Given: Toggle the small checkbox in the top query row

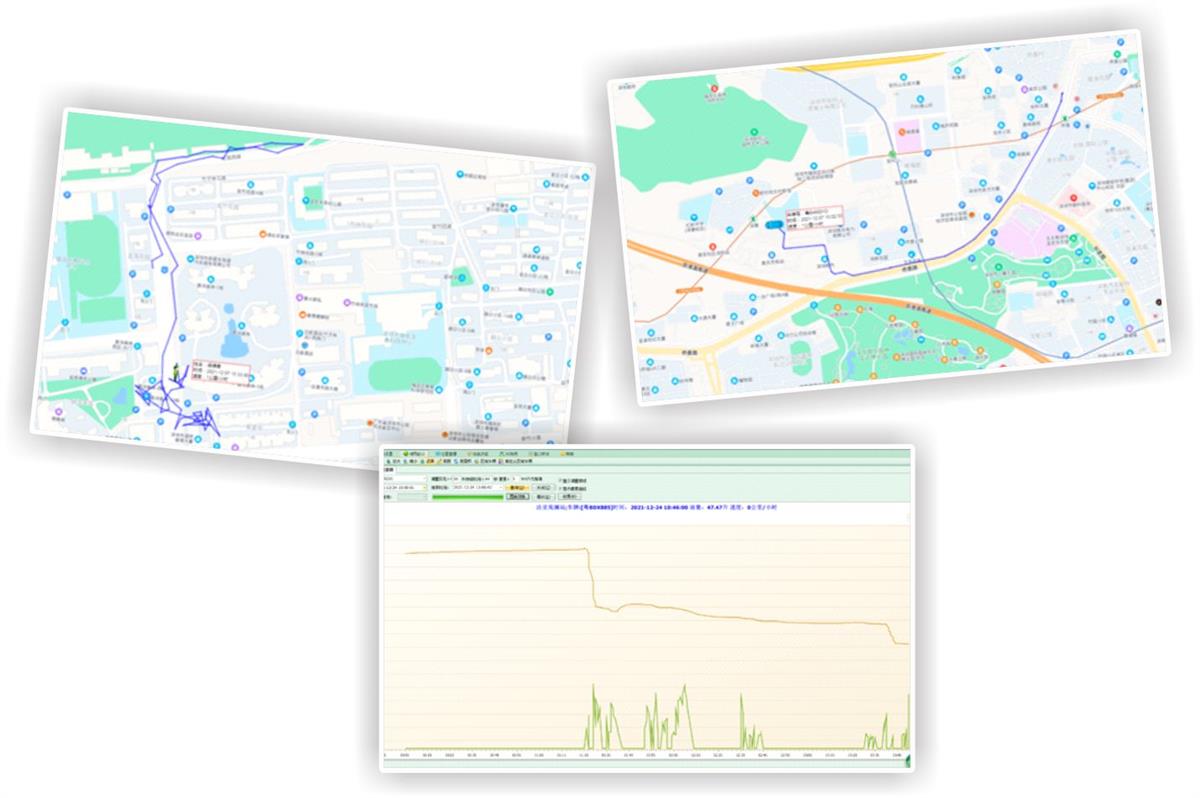Looking at the screenshot, I should (x=494, y=479).
